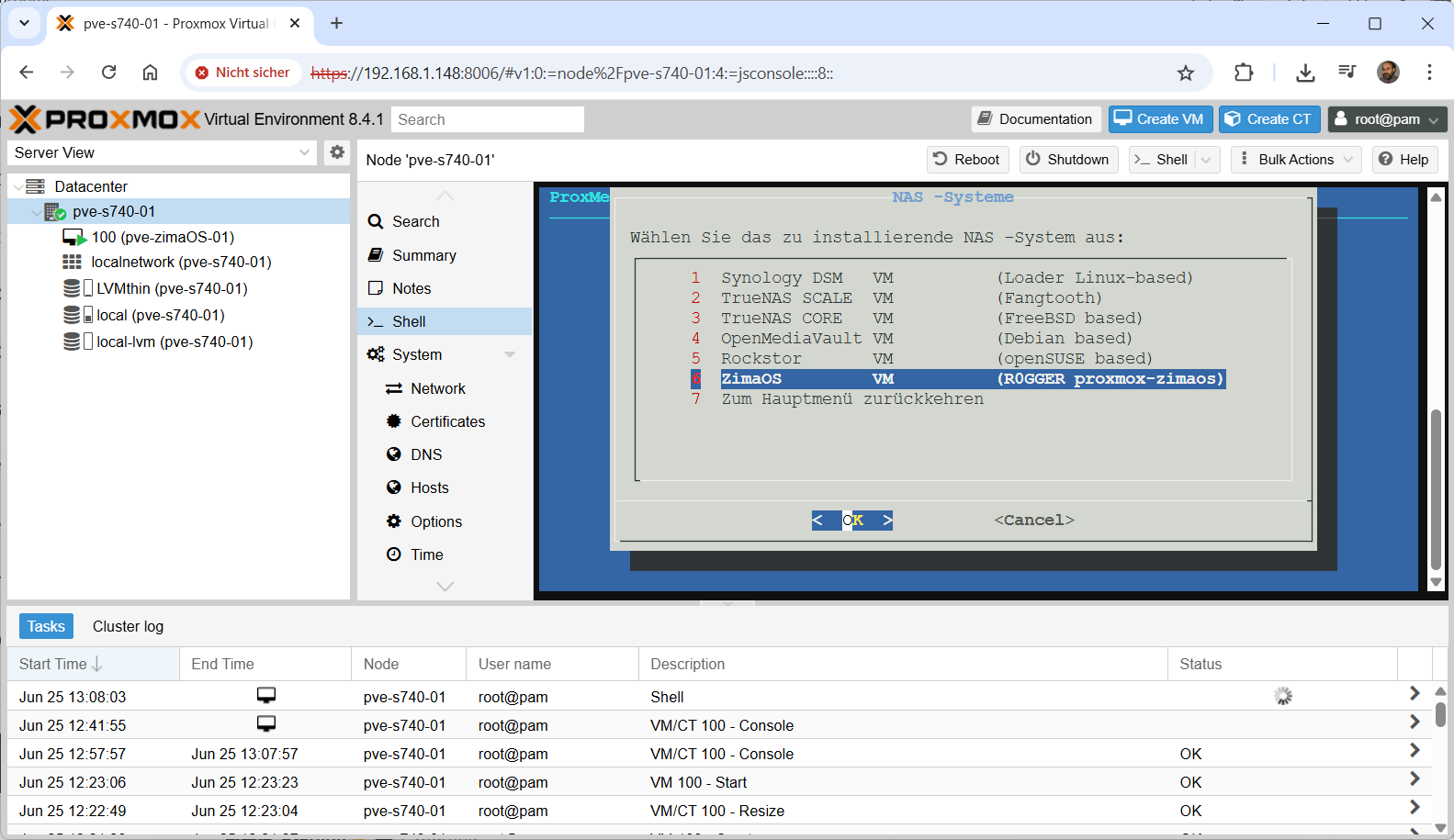Open the browser extensions puzzle icon
The height and width of the screenshot is (840, 1454).
coord(1244,73)
